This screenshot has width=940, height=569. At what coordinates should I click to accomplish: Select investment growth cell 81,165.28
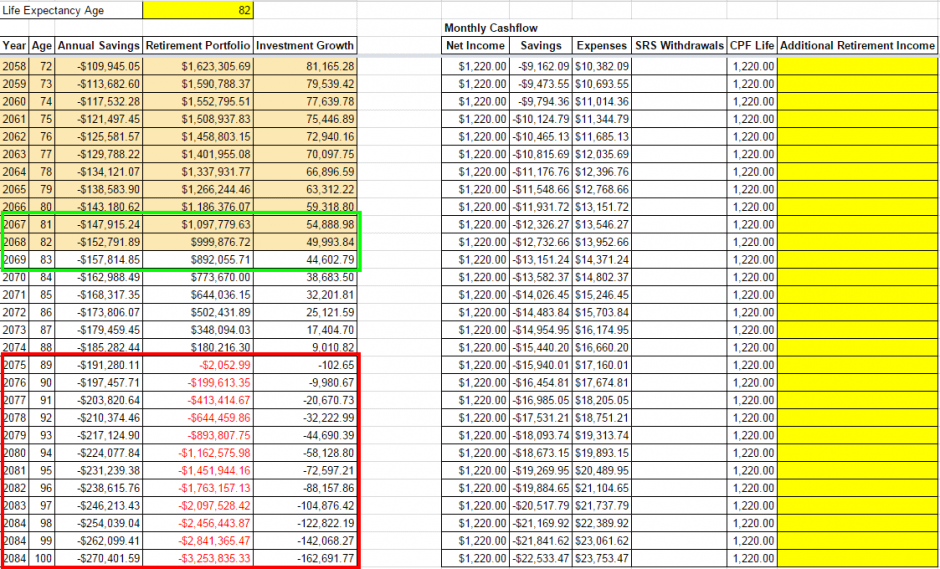coord(305,67)
